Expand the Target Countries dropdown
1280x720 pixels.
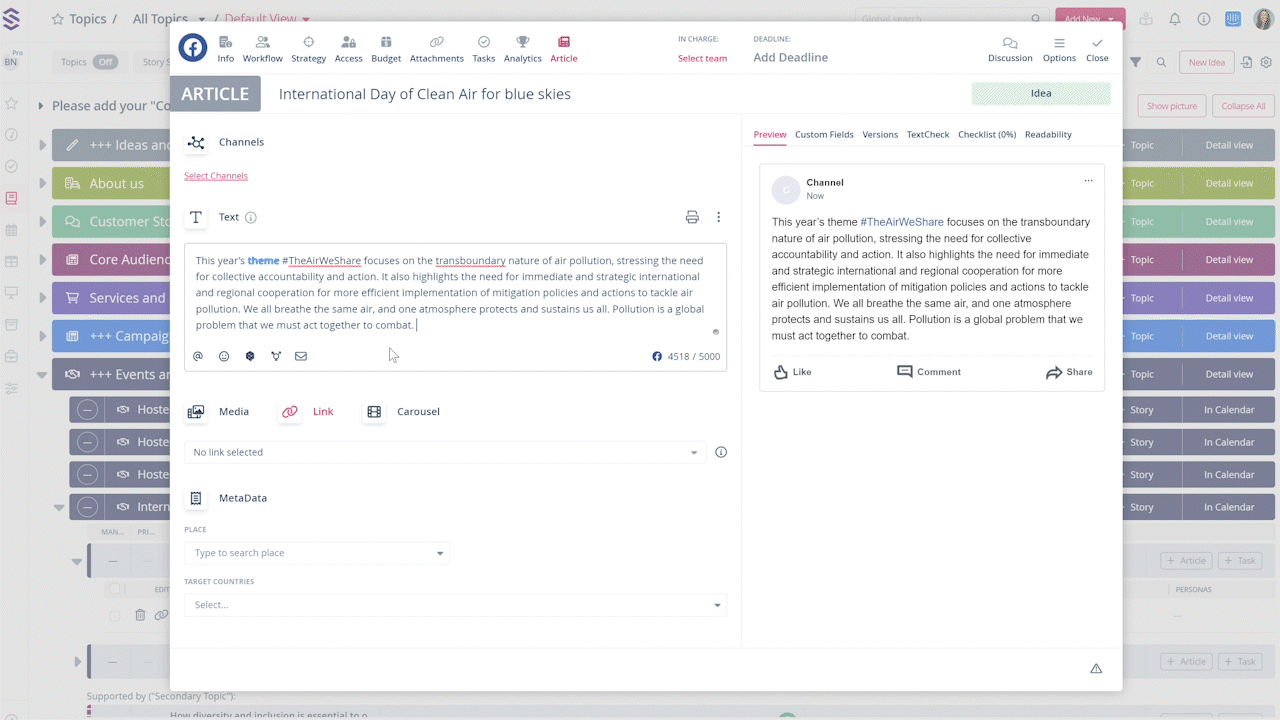[x=455, y=605]
